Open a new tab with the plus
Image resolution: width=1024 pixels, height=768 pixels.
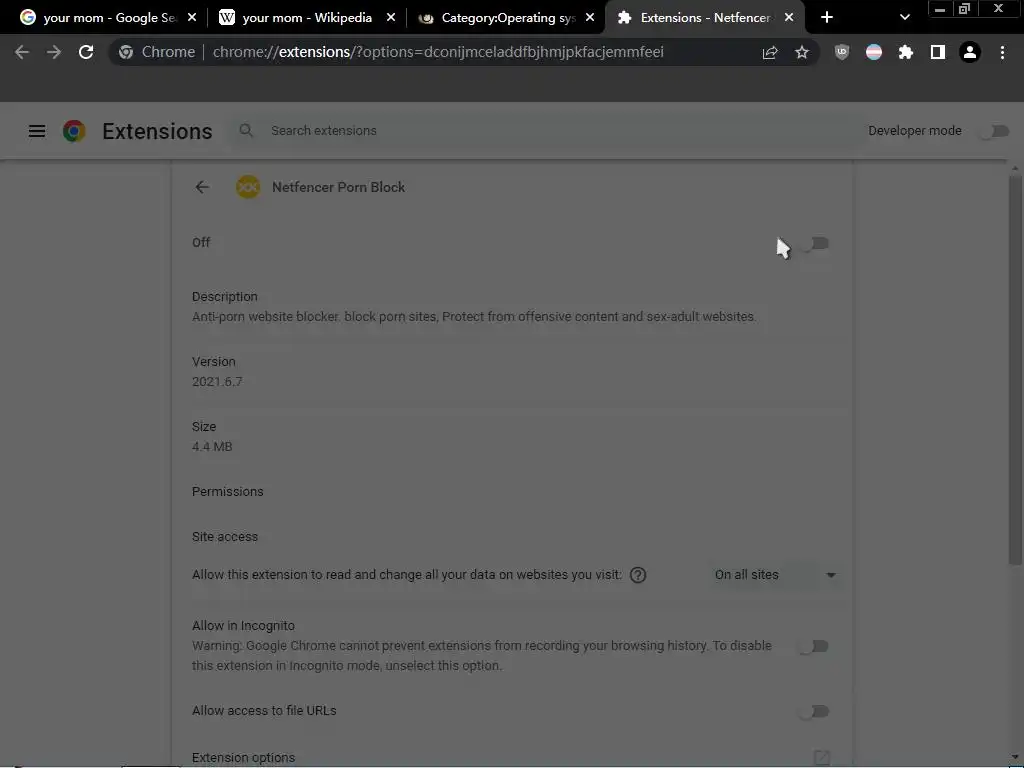[827, 18]
